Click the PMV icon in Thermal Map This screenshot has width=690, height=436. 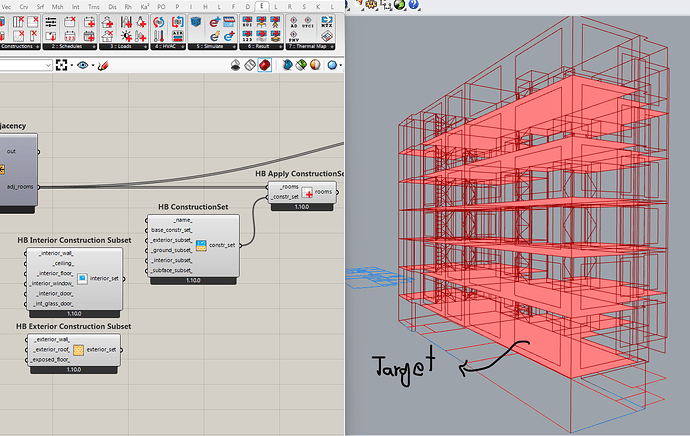click(294, 36)
